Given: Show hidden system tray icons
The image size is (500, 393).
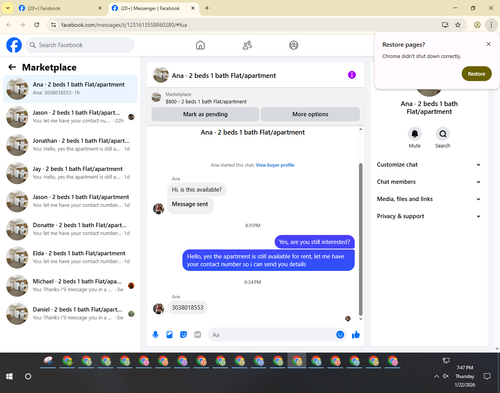Looking at the screenshot, I should 436,376.
